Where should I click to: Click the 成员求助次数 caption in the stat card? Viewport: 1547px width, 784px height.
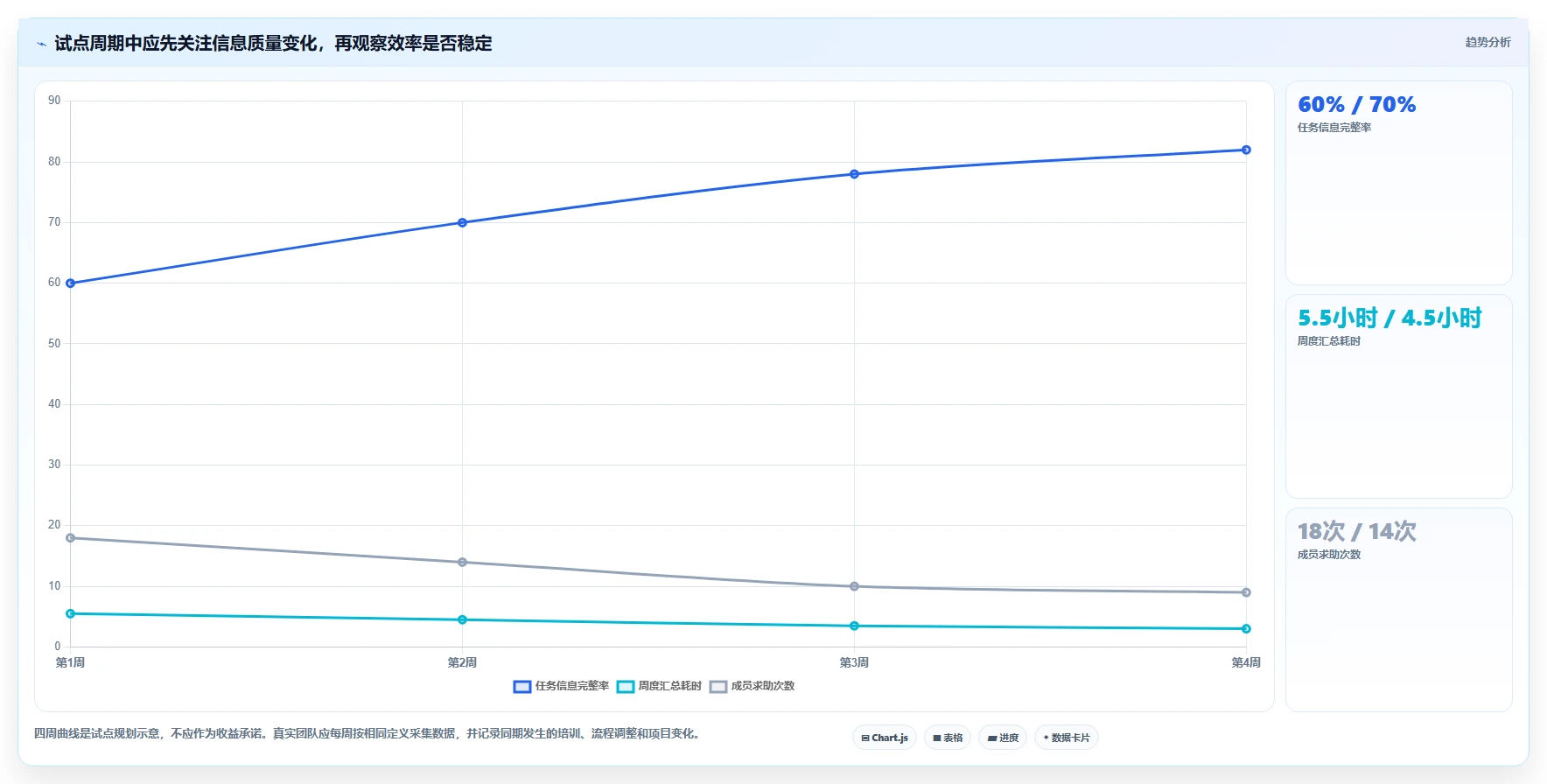tap(1329, 555)
